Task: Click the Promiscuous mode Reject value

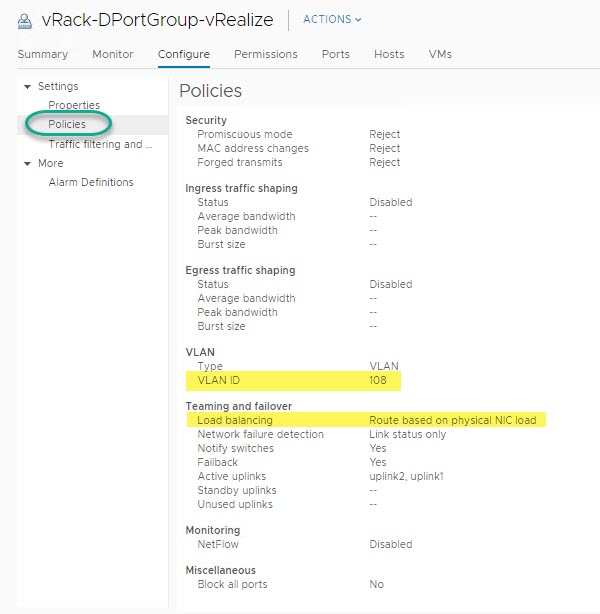Action: (384, 135)
